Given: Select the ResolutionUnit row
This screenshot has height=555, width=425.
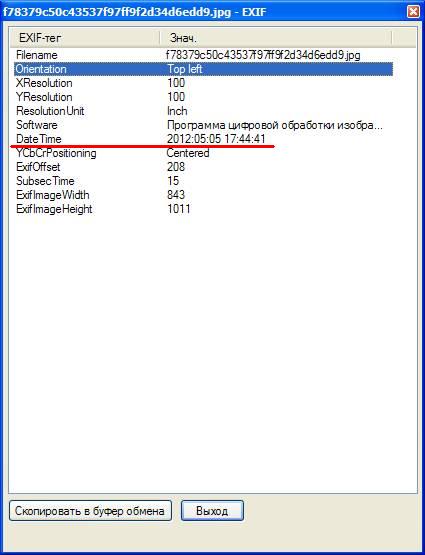Looking at the screenshot, I should tap(203, 111).
